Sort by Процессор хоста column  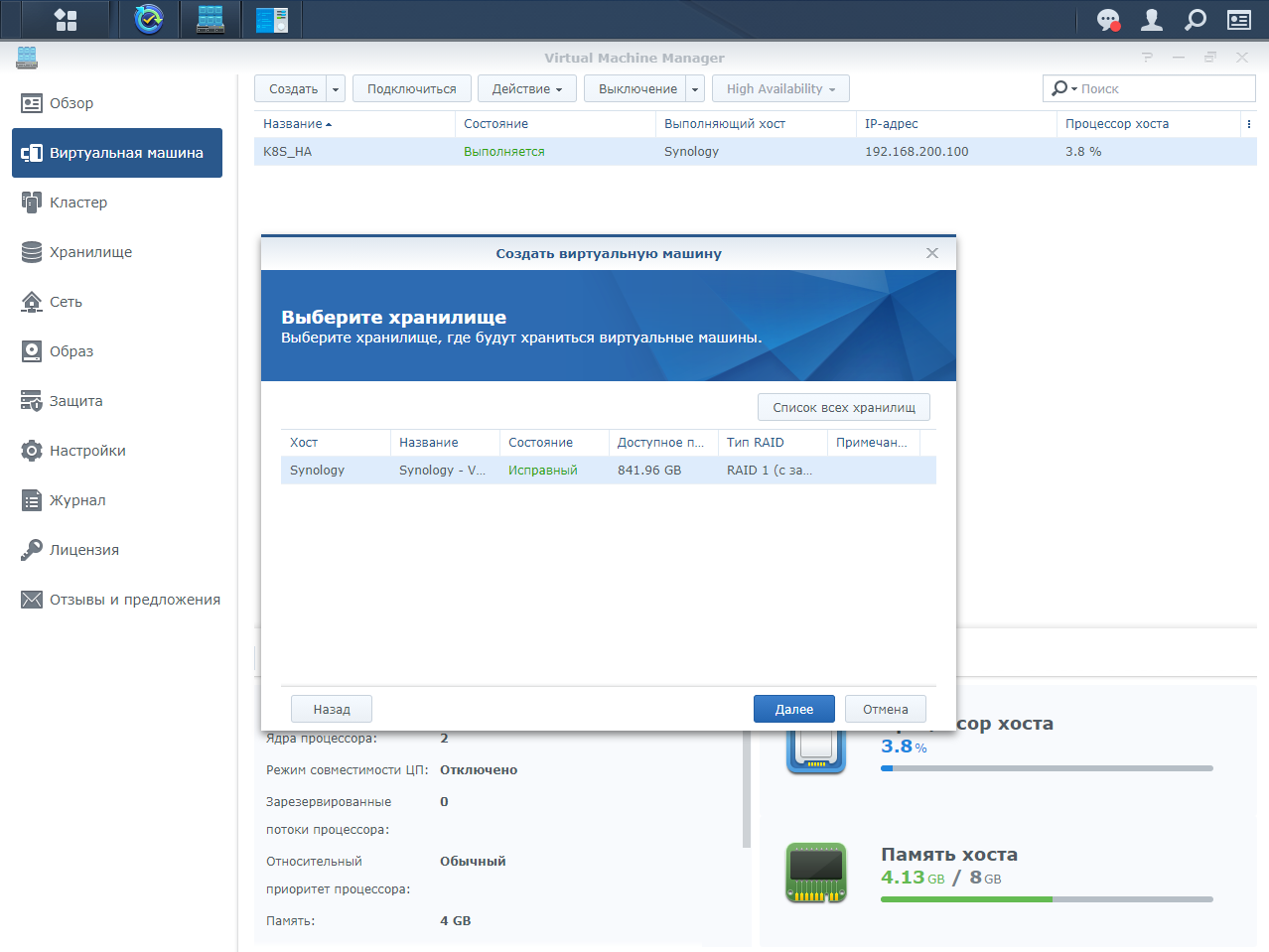coord(1149,124)
